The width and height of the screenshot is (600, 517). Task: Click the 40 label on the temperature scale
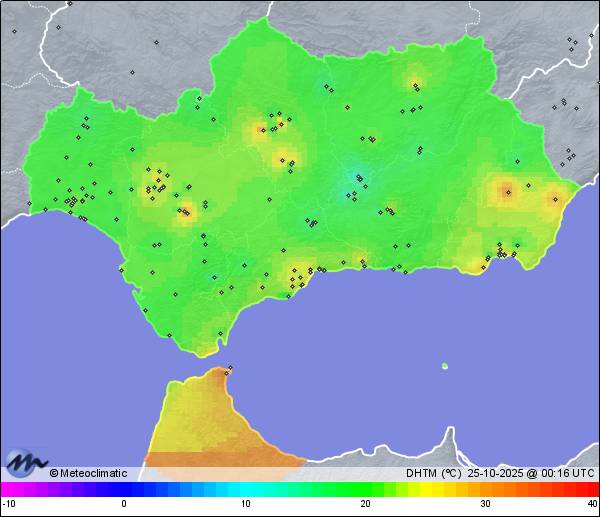(592, 504)
